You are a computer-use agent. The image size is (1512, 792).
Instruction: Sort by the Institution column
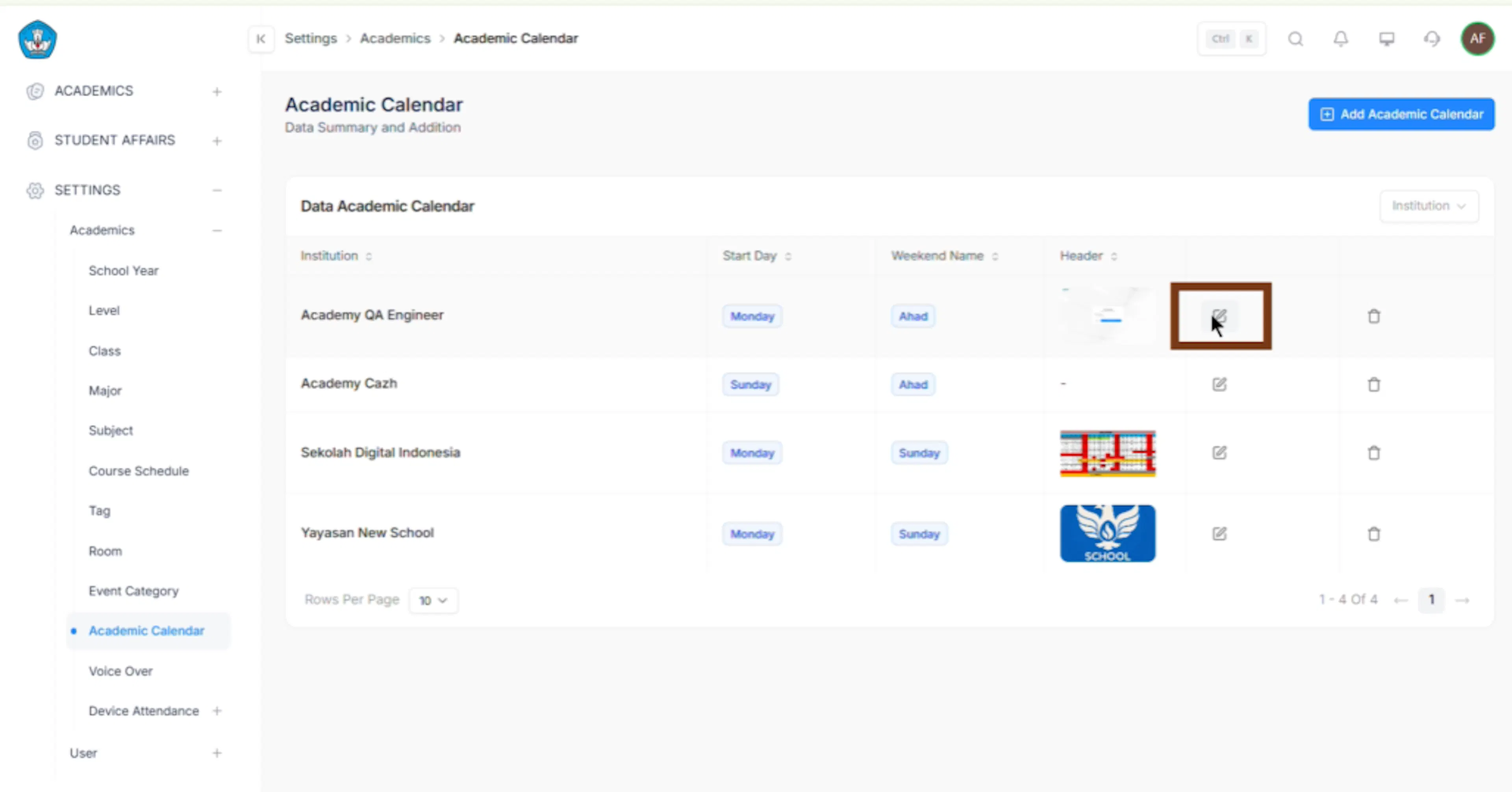point(369,256)
